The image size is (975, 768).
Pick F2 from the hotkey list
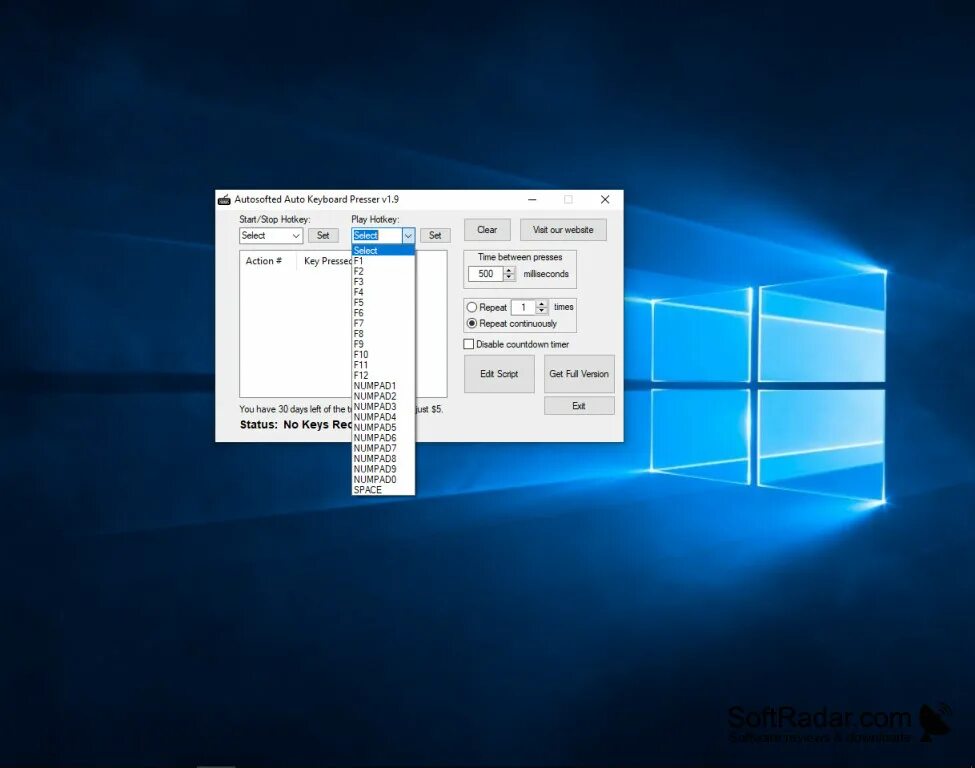[383, 271]
